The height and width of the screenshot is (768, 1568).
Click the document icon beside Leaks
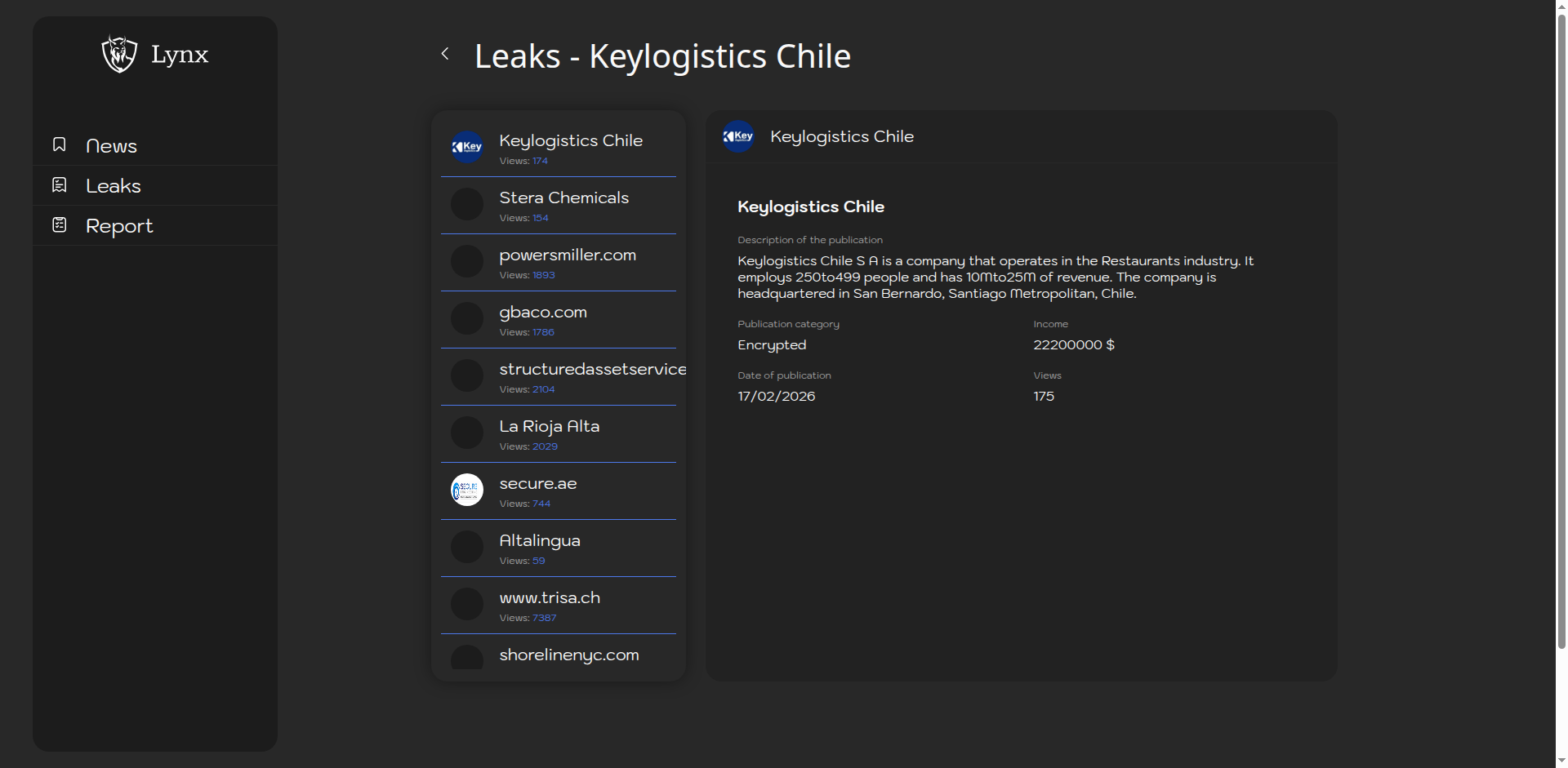[59, 184]
